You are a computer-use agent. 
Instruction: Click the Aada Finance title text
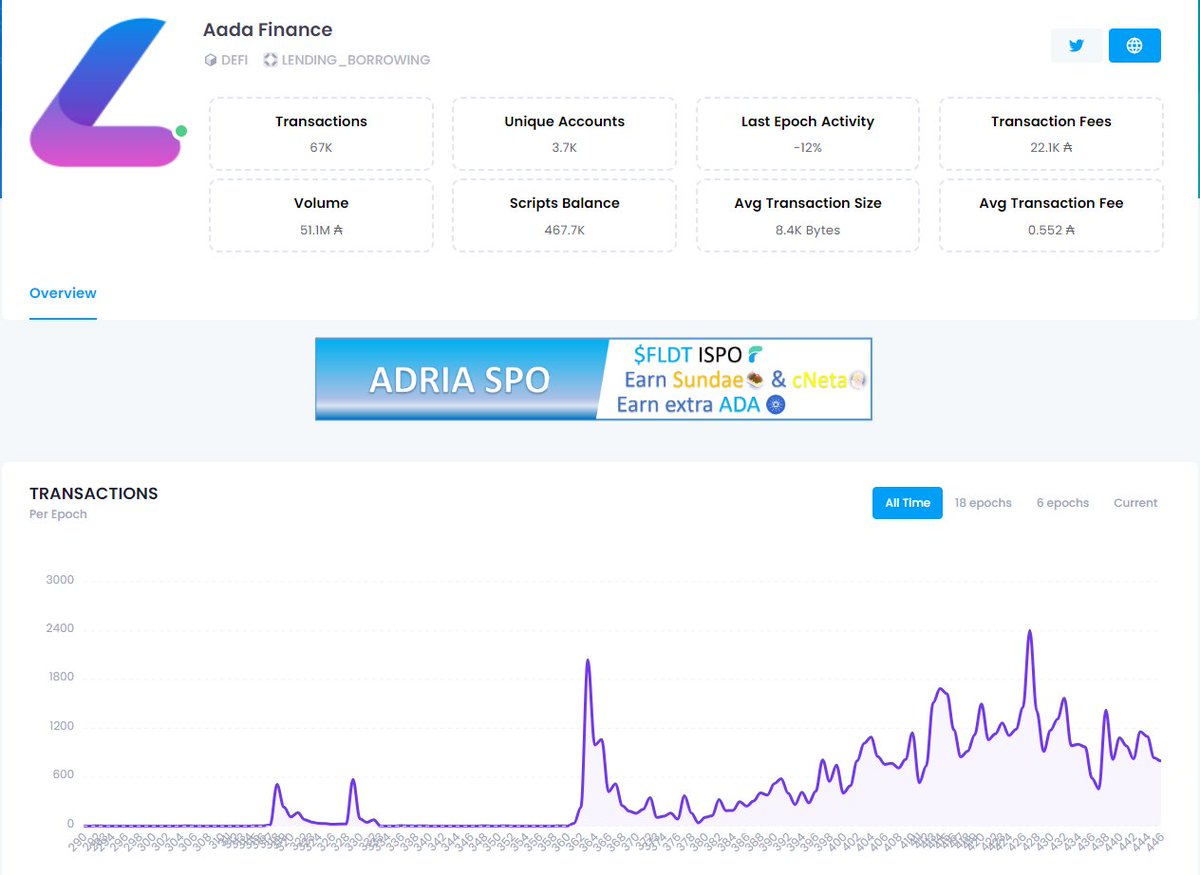tap(268, 30)
